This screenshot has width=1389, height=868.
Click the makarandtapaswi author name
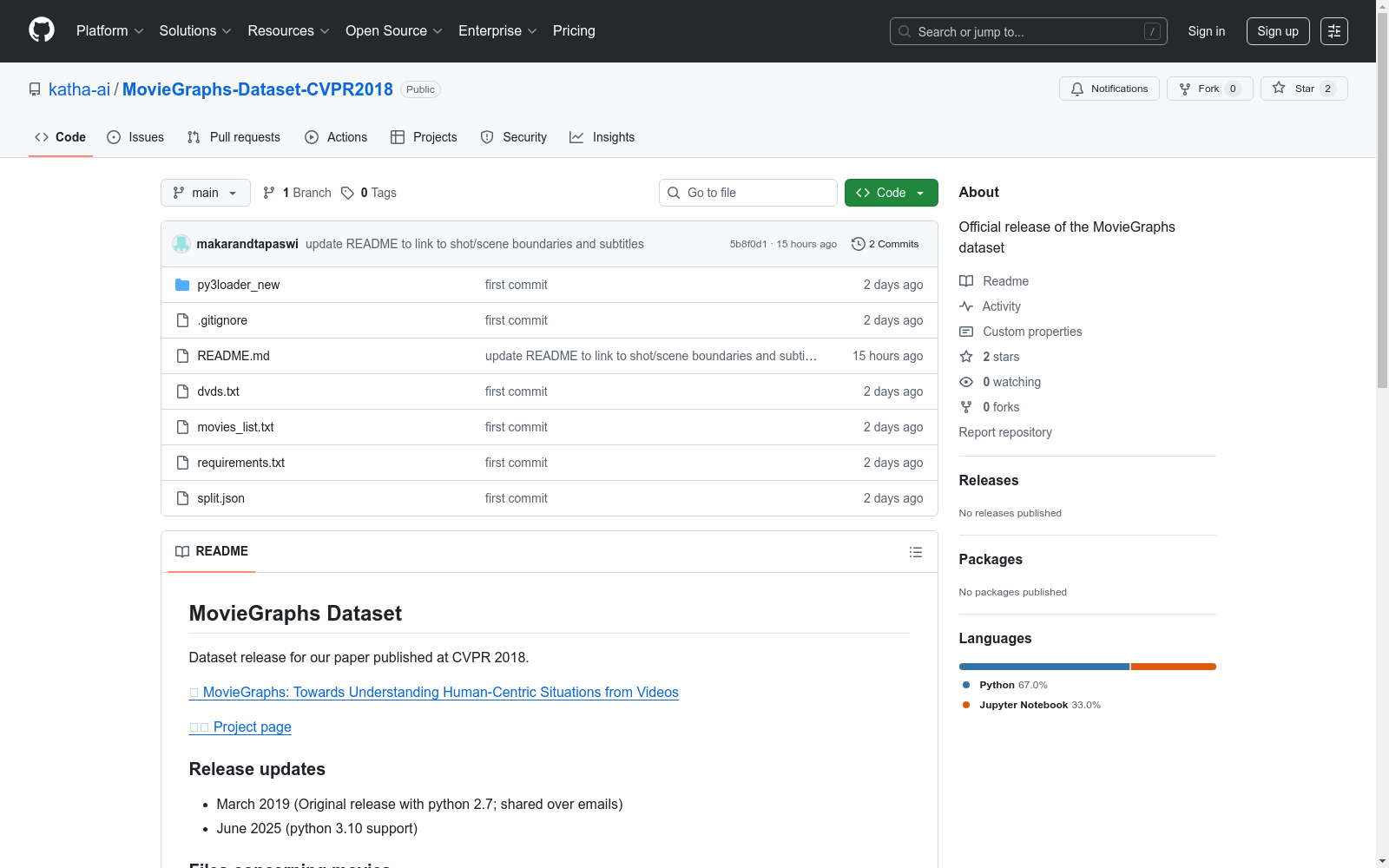coord(247,244)
